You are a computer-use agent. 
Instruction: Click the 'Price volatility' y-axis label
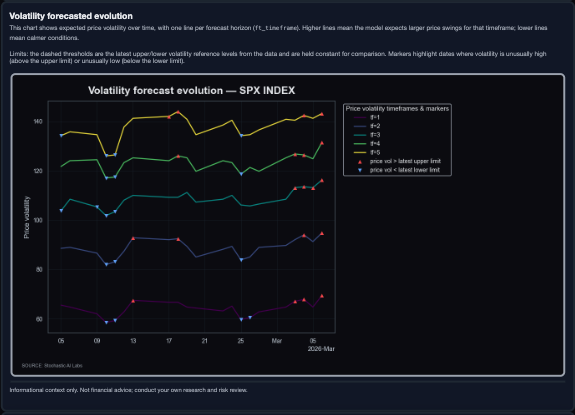click(26, 217)
